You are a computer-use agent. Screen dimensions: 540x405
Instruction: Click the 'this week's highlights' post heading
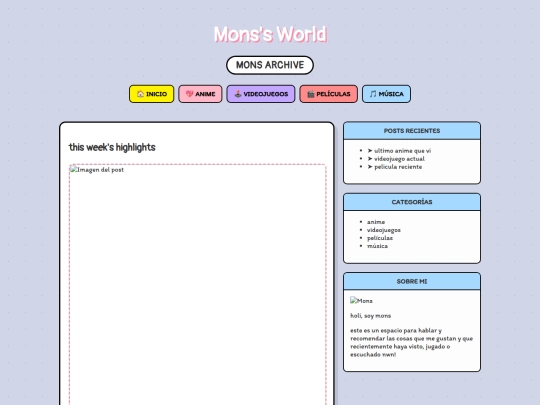click(x=112, y=147)
